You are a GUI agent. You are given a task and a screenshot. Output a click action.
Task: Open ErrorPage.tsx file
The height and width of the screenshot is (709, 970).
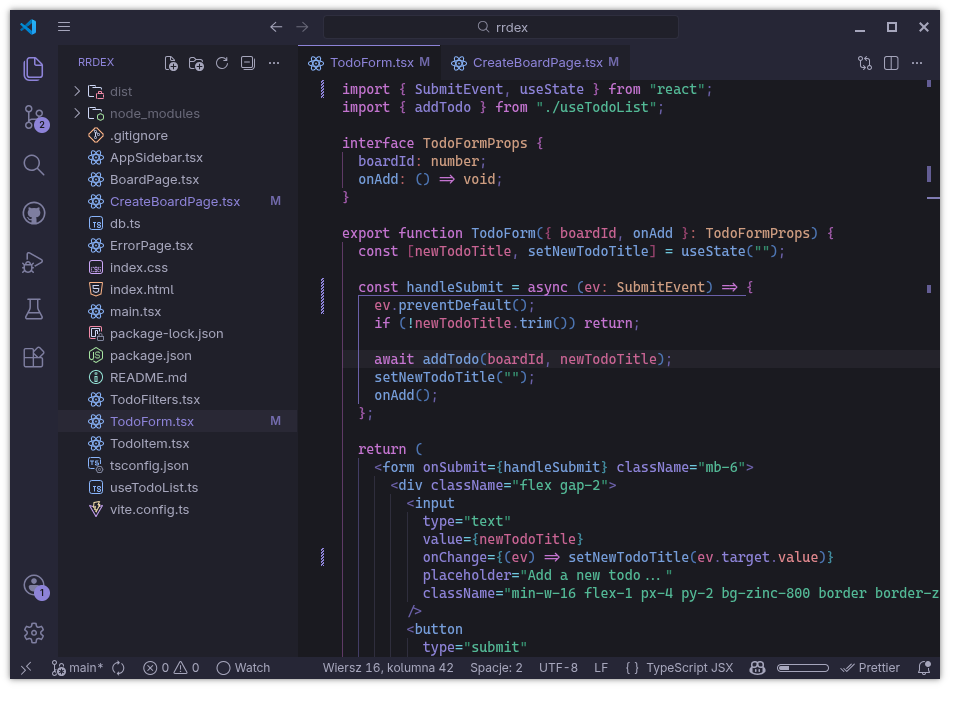pos(178,246)
